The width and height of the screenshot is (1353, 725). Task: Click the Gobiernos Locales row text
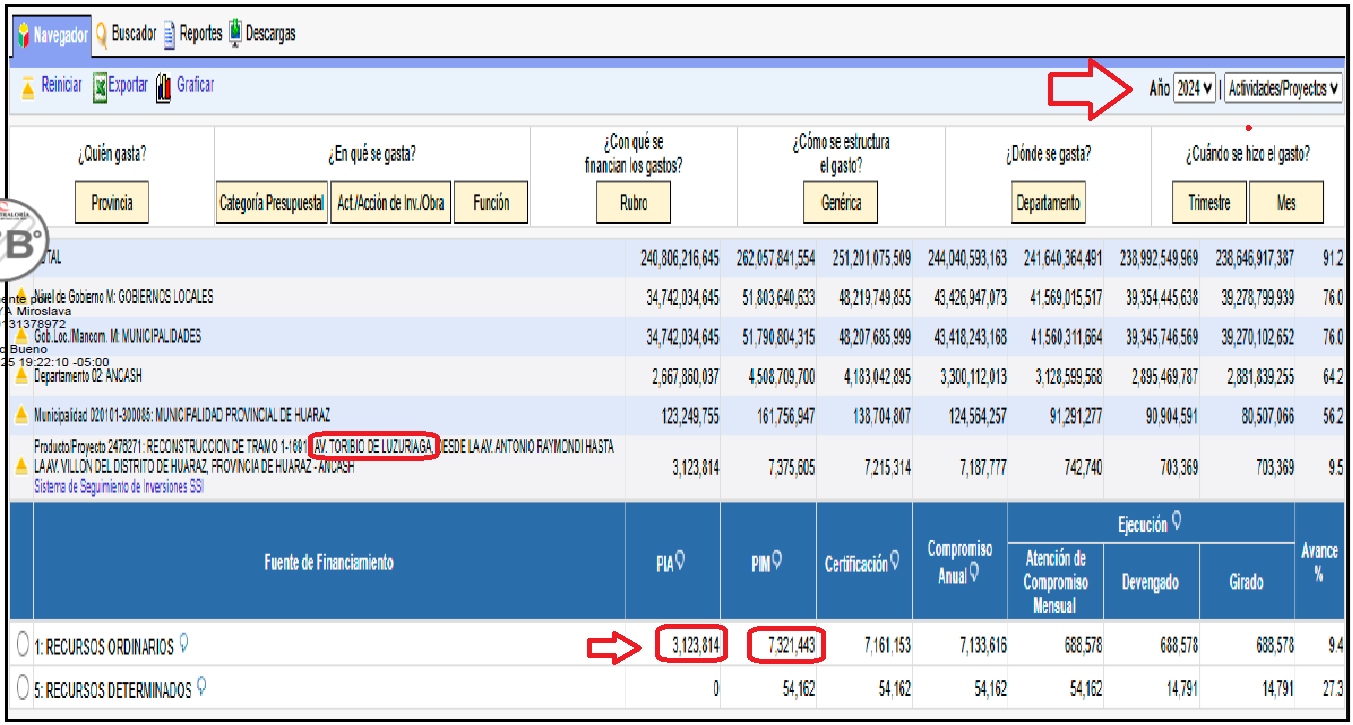[x=124, y=297]
